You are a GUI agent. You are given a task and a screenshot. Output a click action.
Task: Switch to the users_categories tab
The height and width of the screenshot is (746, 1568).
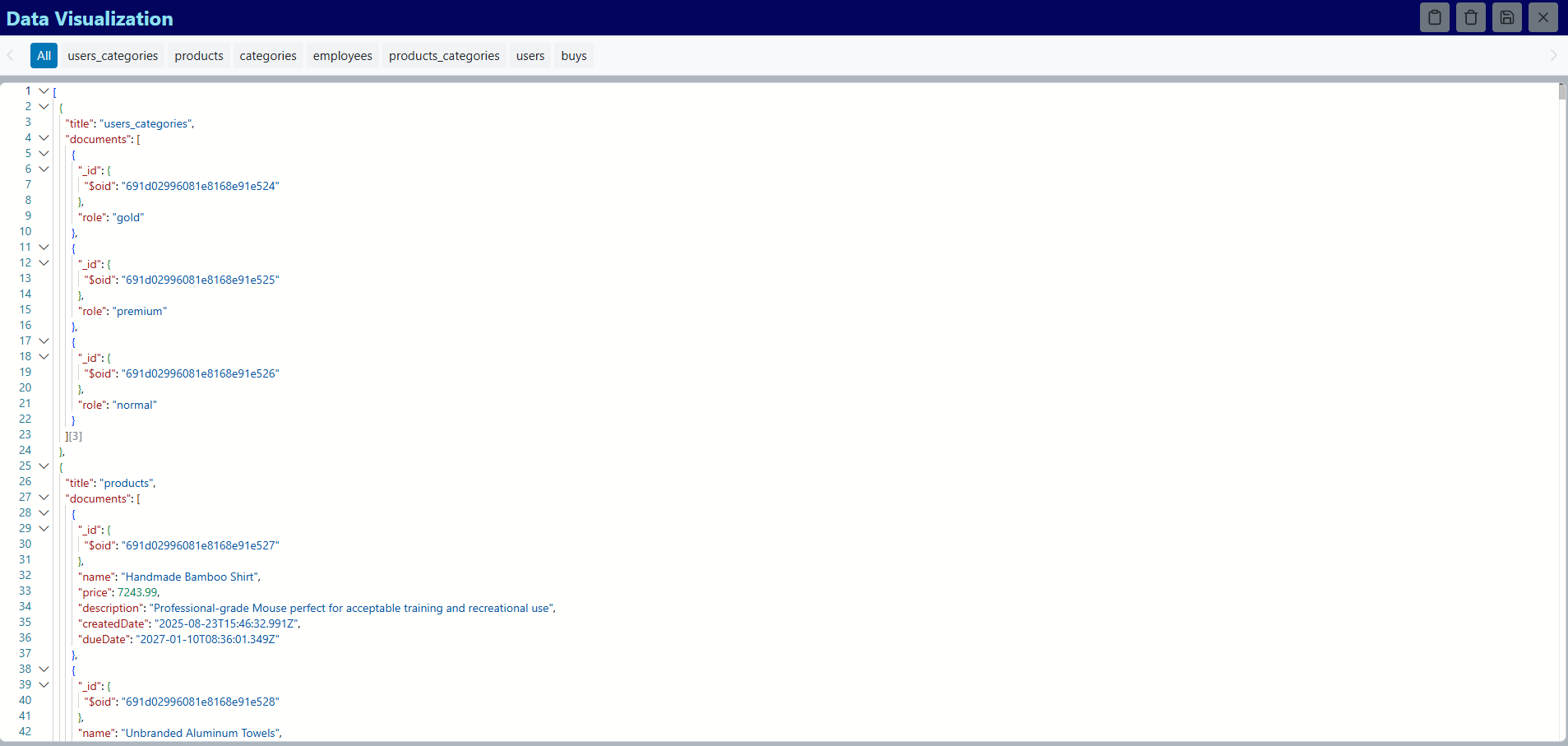click(x=113, y=56)
